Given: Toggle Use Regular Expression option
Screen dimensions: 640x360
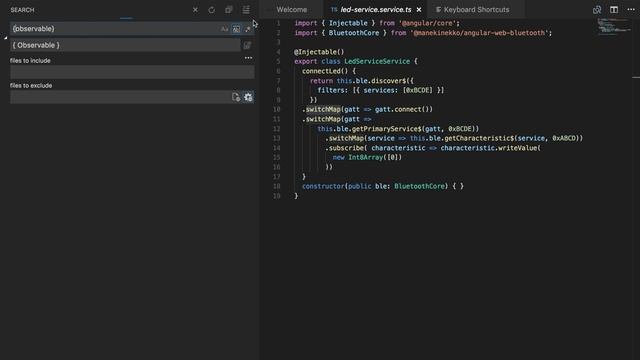Looking at the screenshot, I should coord(248,29).
